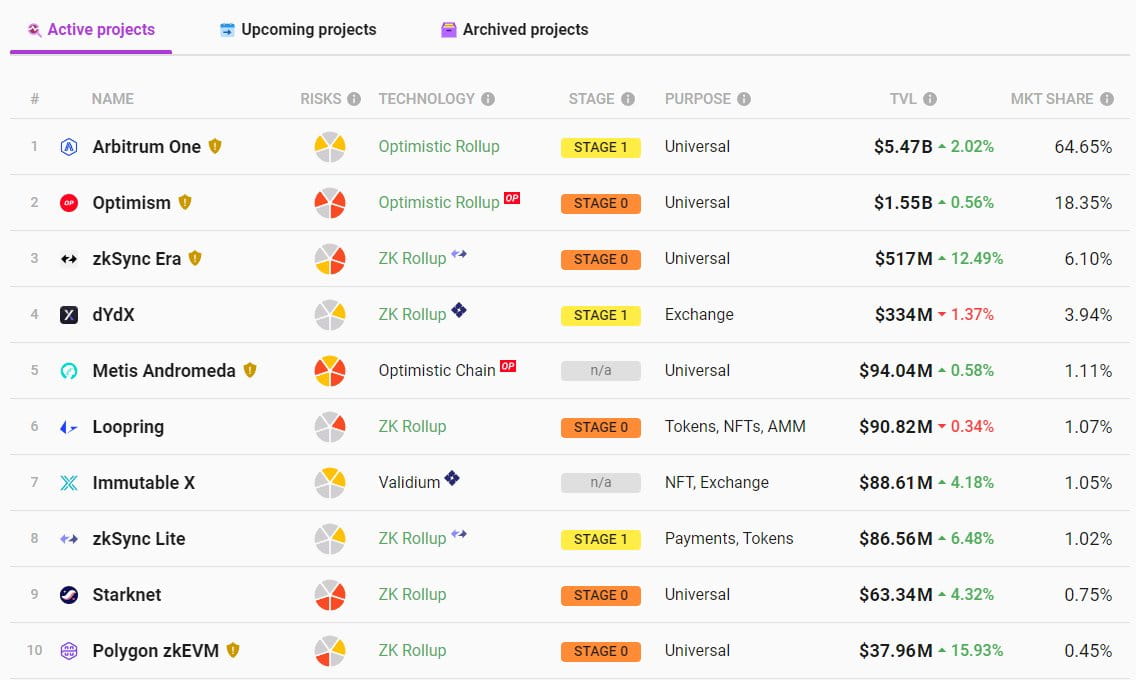Click the Starknet logo icon
The width and height of the screenshot is (1136, 680).
tap(70, 594)
